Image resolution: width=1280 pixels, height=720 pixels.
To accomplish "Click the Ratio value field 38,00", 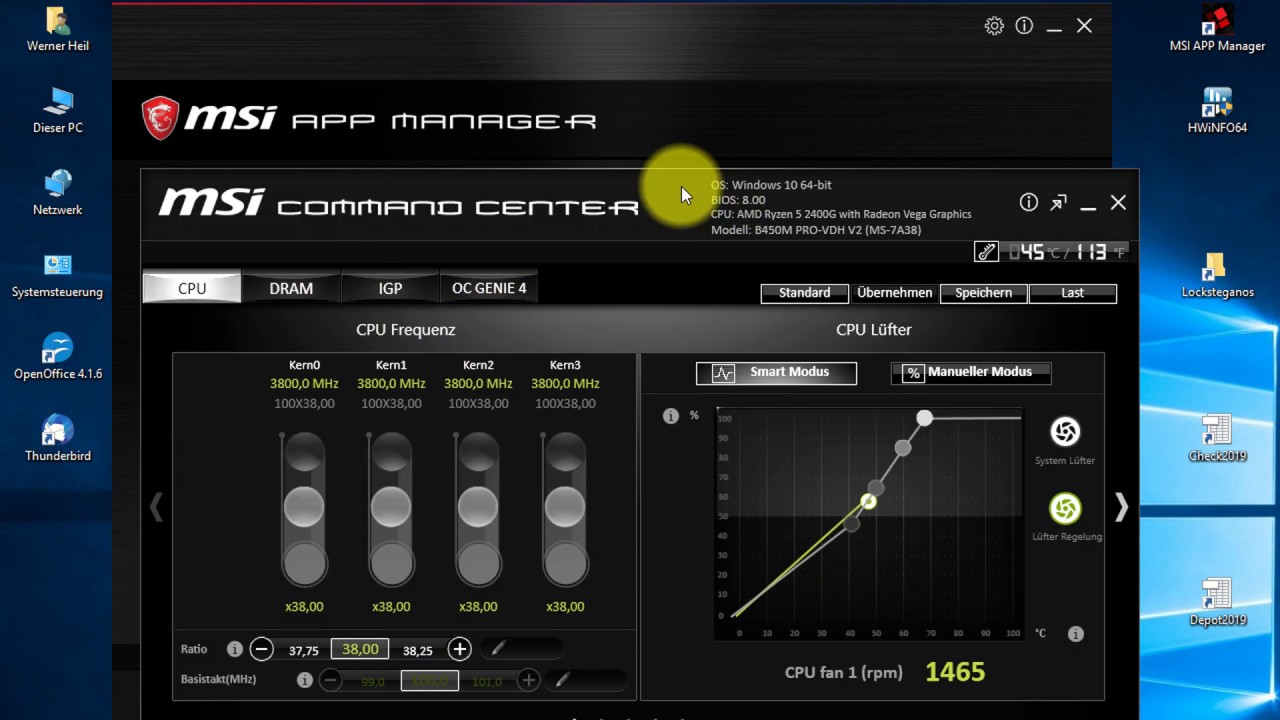I will click(x=360, y=649).
